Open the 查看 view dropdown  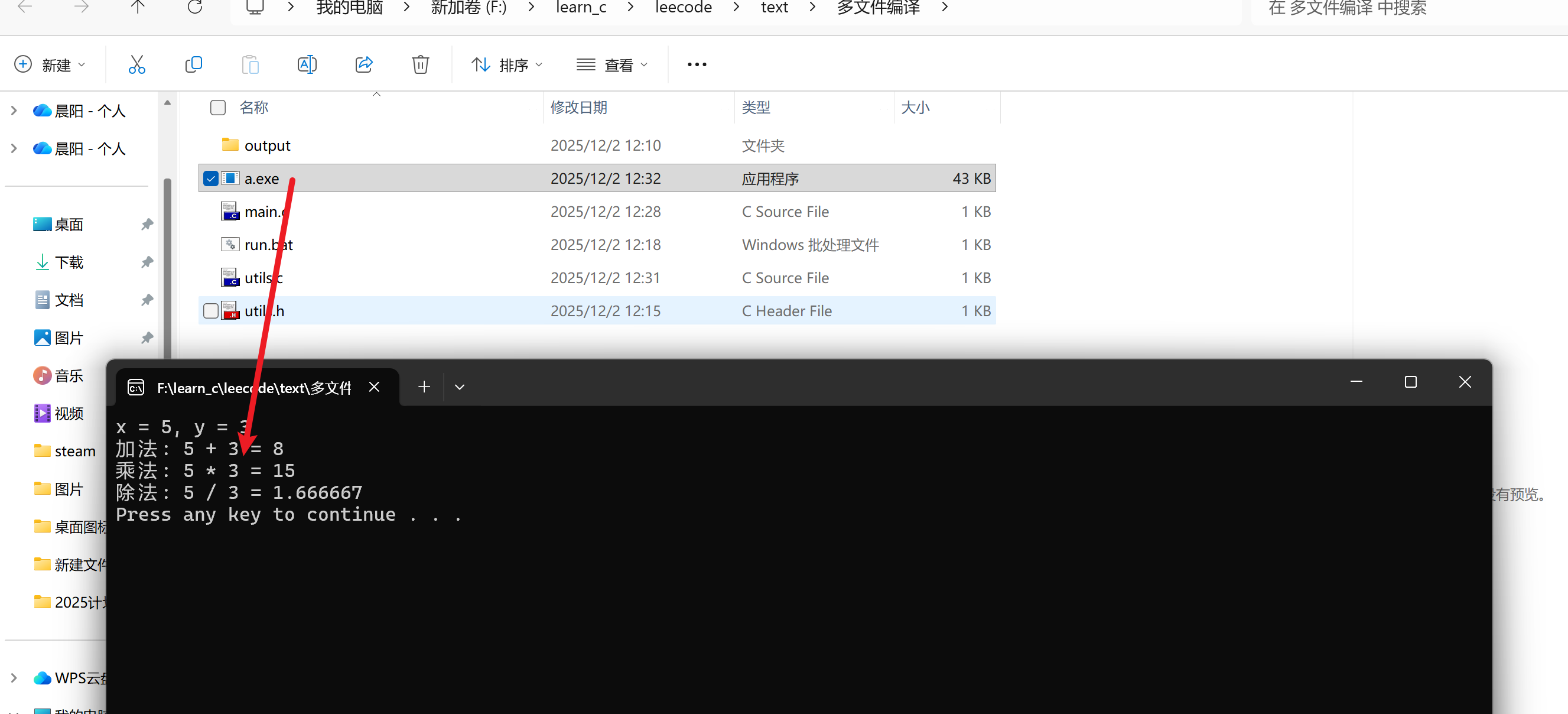[611, 64]
